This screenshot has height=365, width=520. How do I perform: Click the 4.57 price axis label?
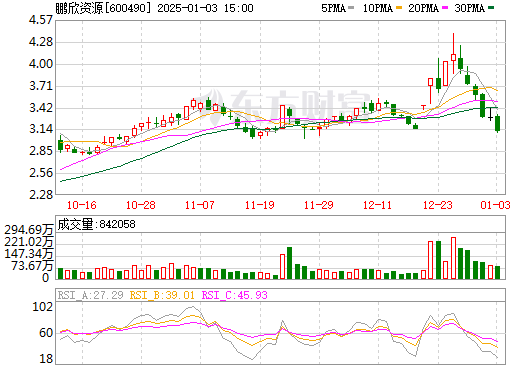point(41,20)
